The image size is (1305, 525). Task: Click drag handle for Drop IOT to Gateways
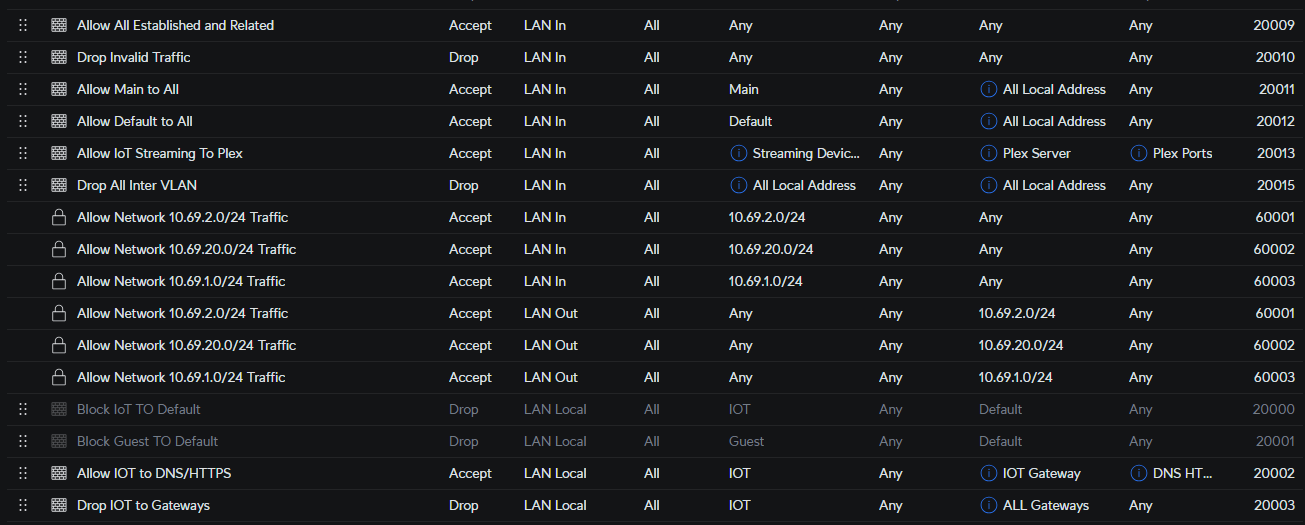[x=23, y=505]
